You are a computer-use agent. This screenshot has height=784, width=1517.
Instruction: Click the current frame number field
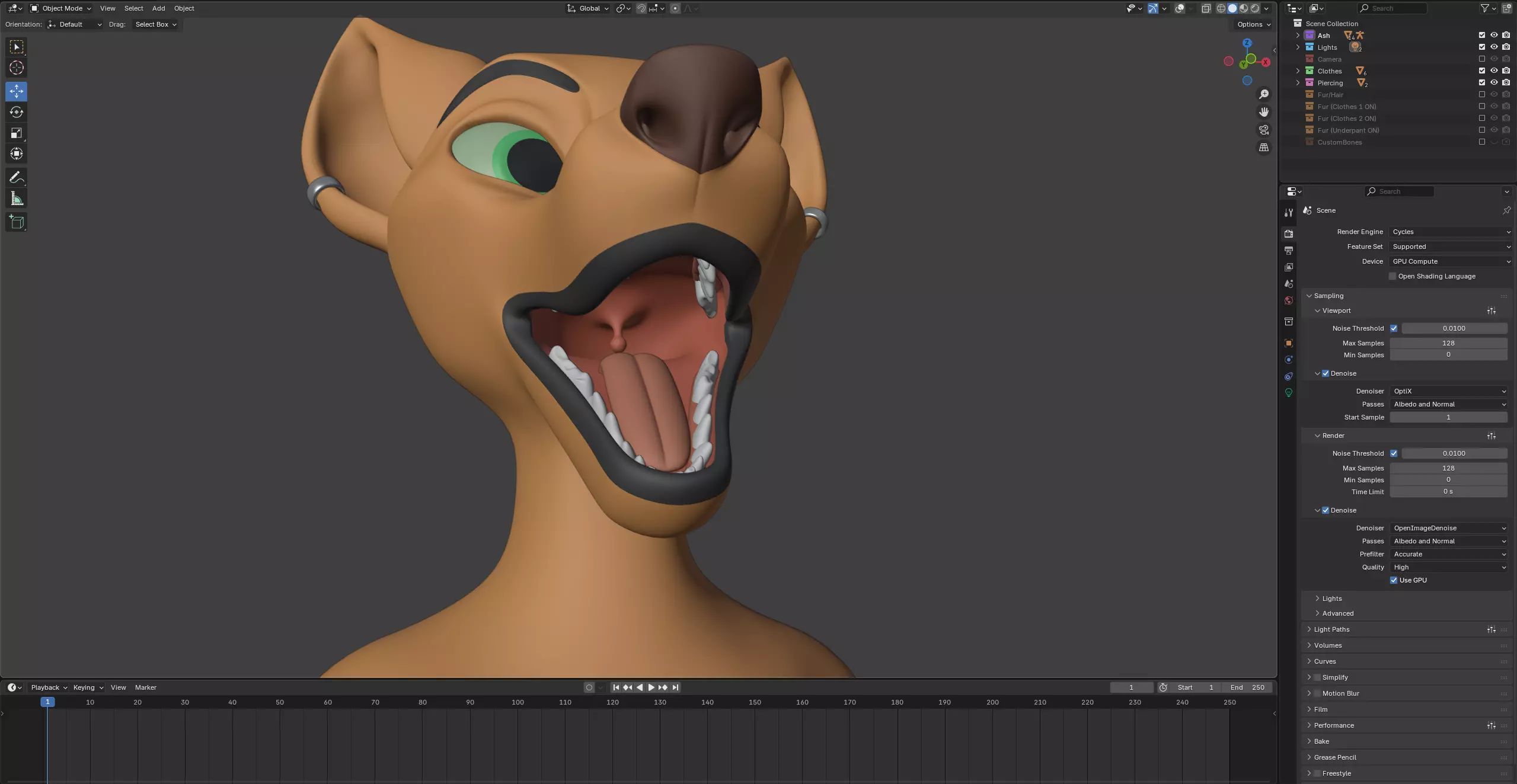1131,687
